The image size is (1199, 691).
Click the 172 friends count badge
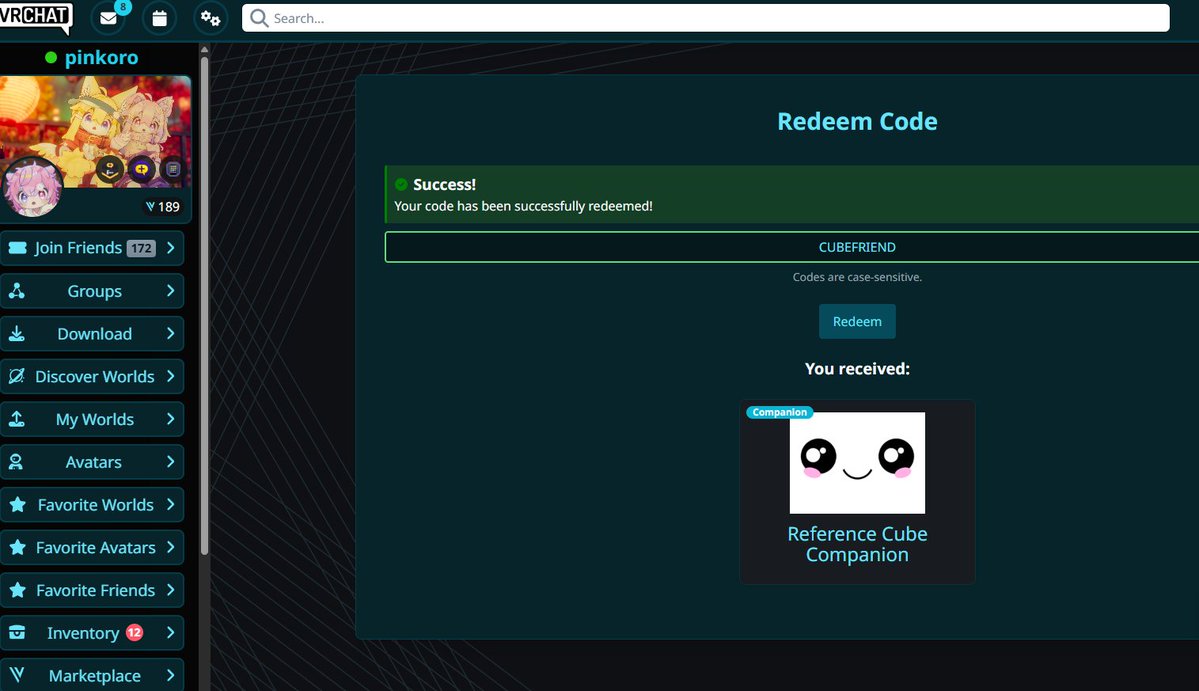pos(141,248)
